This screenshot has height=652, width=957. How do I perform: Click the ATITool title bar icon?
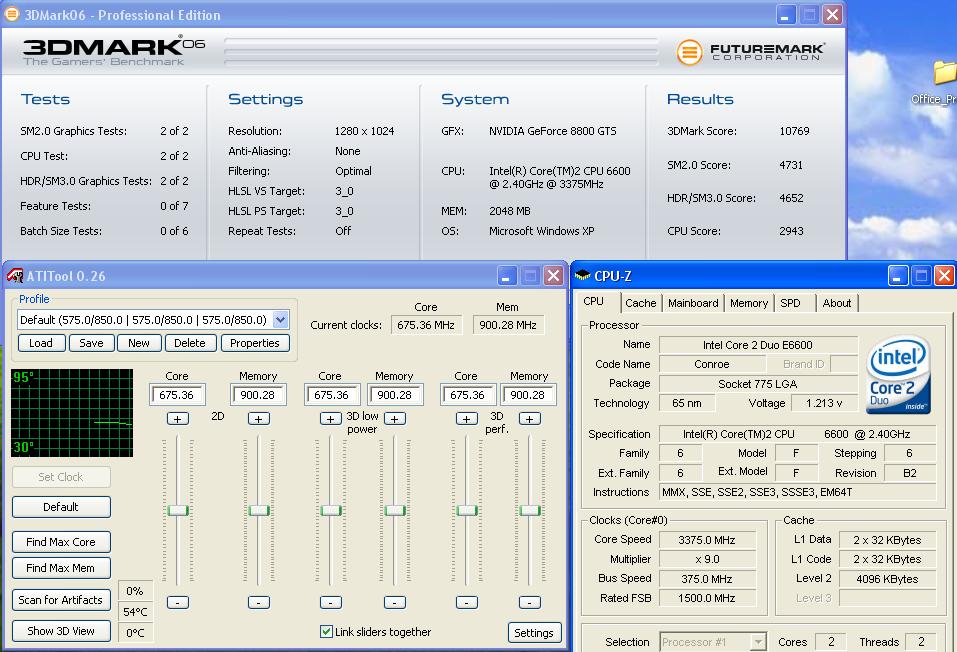coord(15,276)
